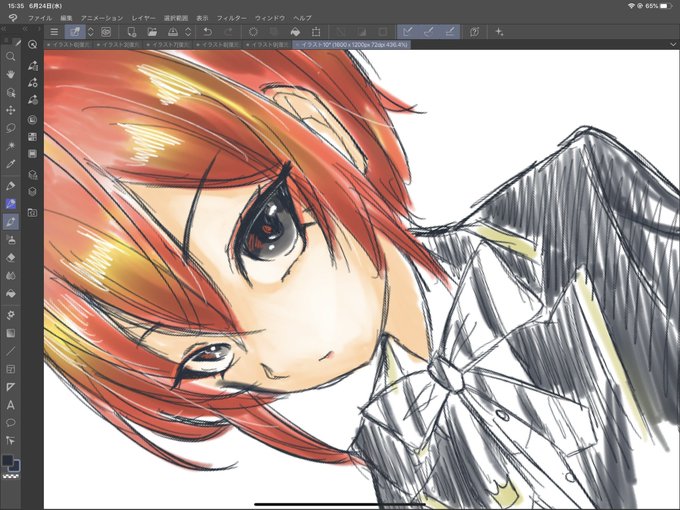Open the レイヤー menu
The width and height of the screenshot is (680, 510).
coord(144,18)
